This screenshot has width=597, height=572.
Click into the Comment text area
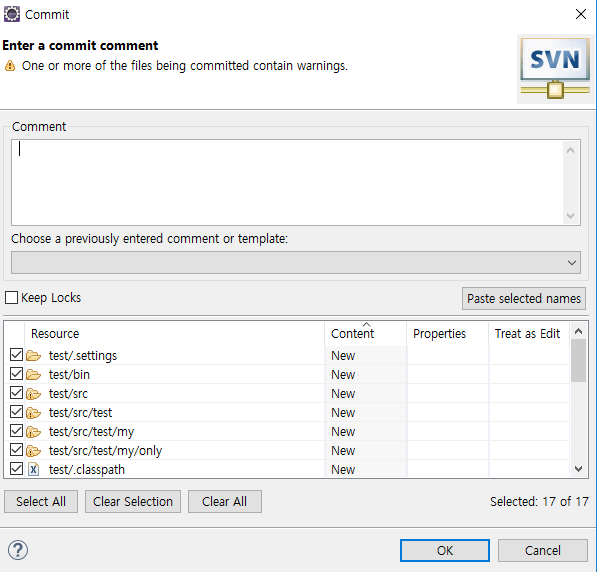288,182
